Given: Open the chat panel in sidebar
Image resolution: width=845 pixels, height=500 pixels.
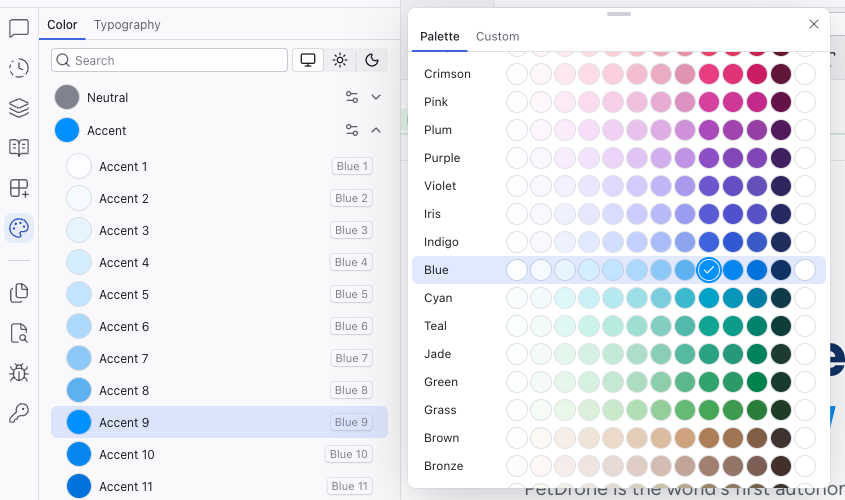Looking at the screenshot, I should pyautogui.click(x=19, y=28).
